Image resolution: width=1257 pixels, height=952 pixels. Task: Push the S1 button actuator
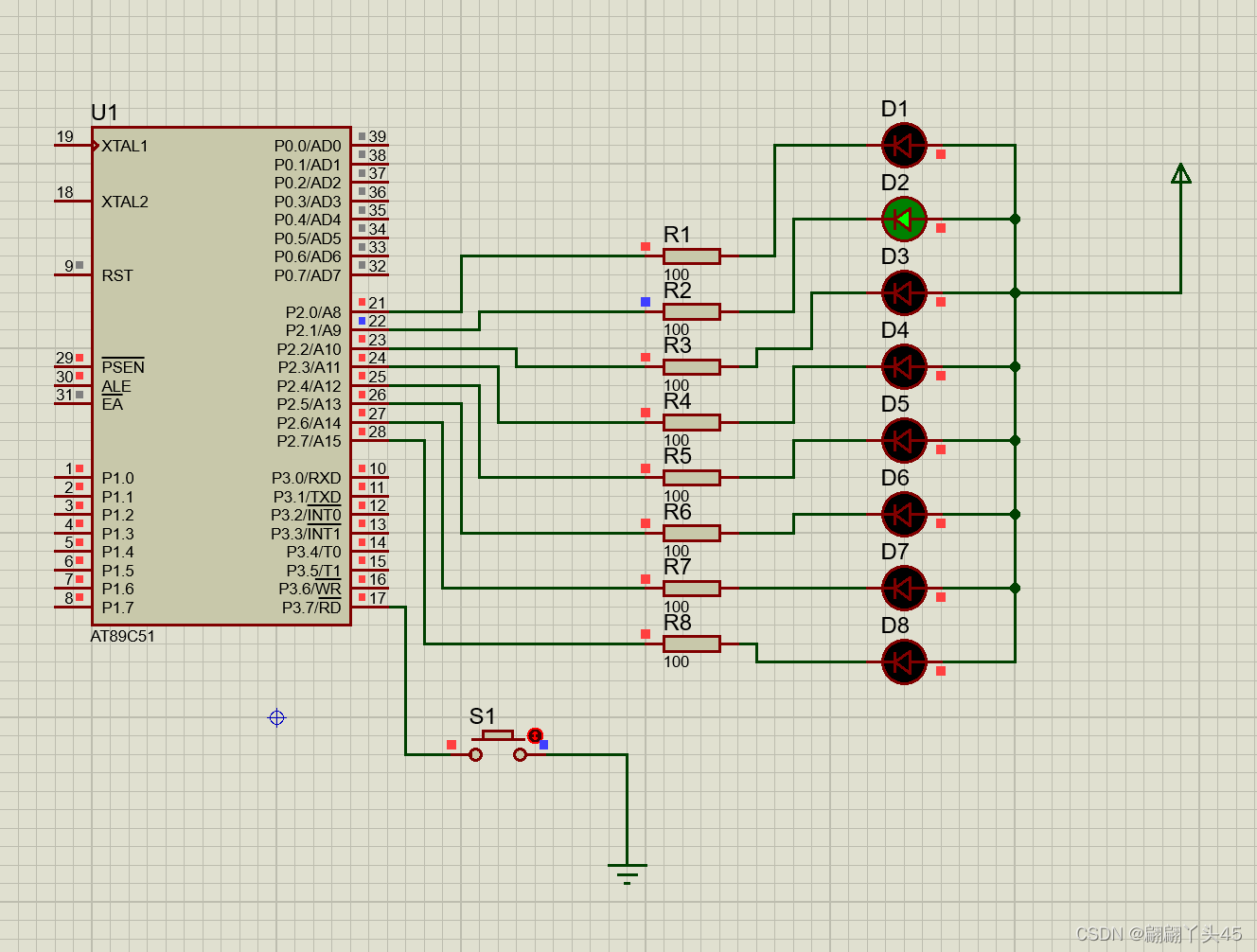[x=498, y=735]
